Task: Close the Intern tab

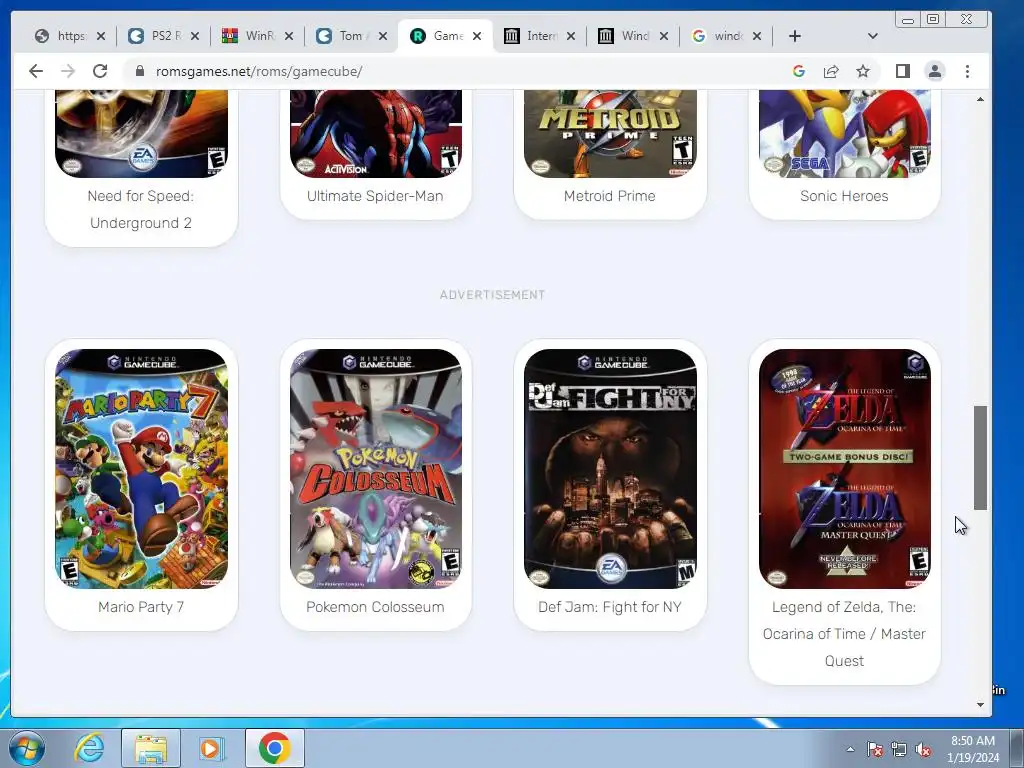Action: coord(571,36)
